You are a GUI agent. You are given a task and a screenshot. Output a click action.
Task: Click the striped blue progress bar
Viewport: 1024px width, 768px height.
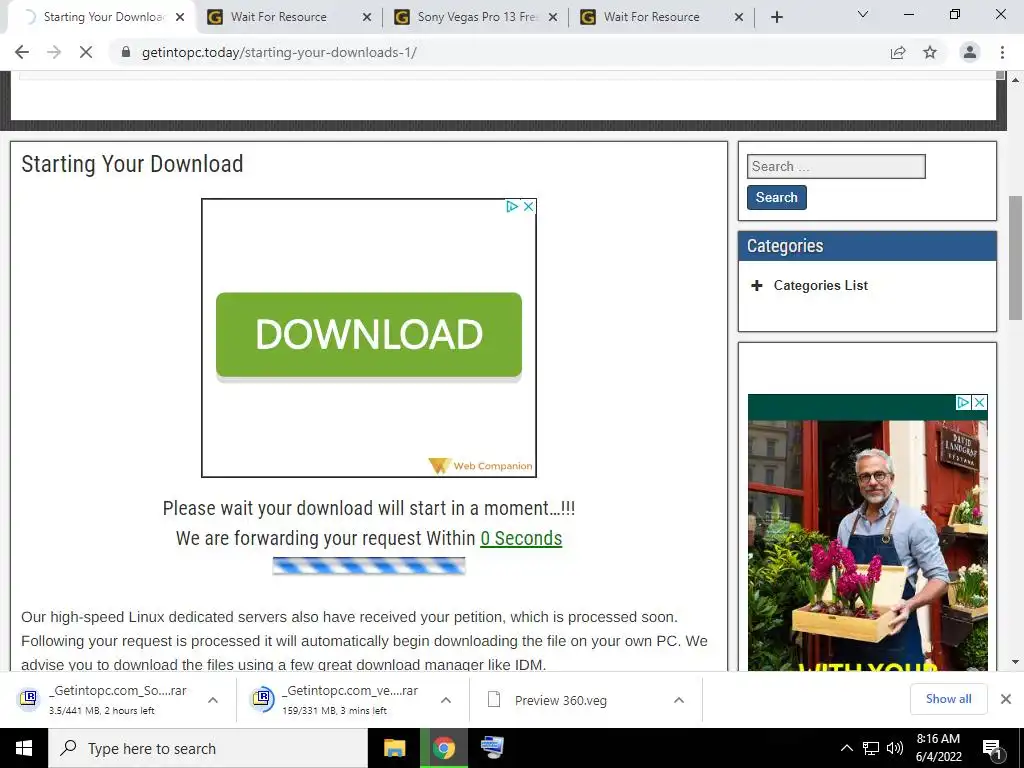[369, 566]
